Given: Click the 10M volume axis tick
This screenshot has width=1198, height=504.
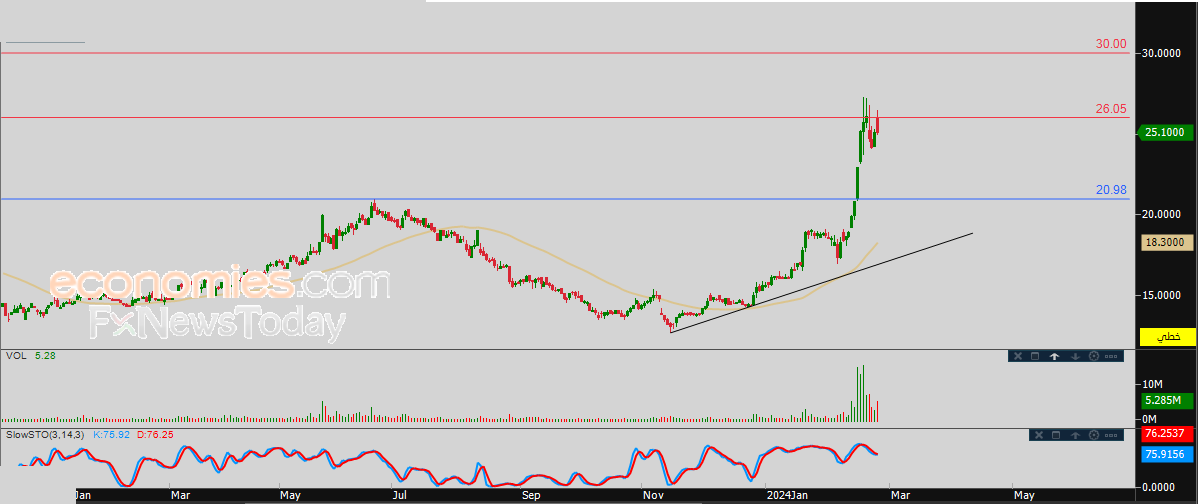Looking at the screenshot, I should (1151, 383).
